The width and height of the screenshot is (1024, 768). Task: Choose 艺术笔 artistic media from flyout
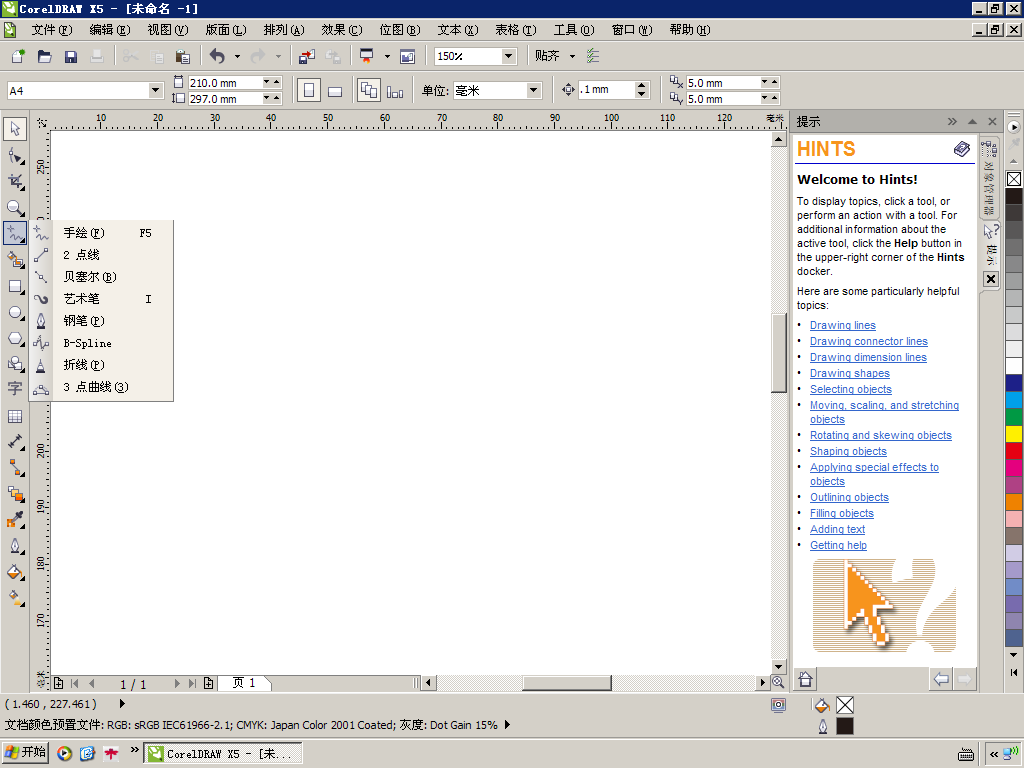click(x=102, y=299)
